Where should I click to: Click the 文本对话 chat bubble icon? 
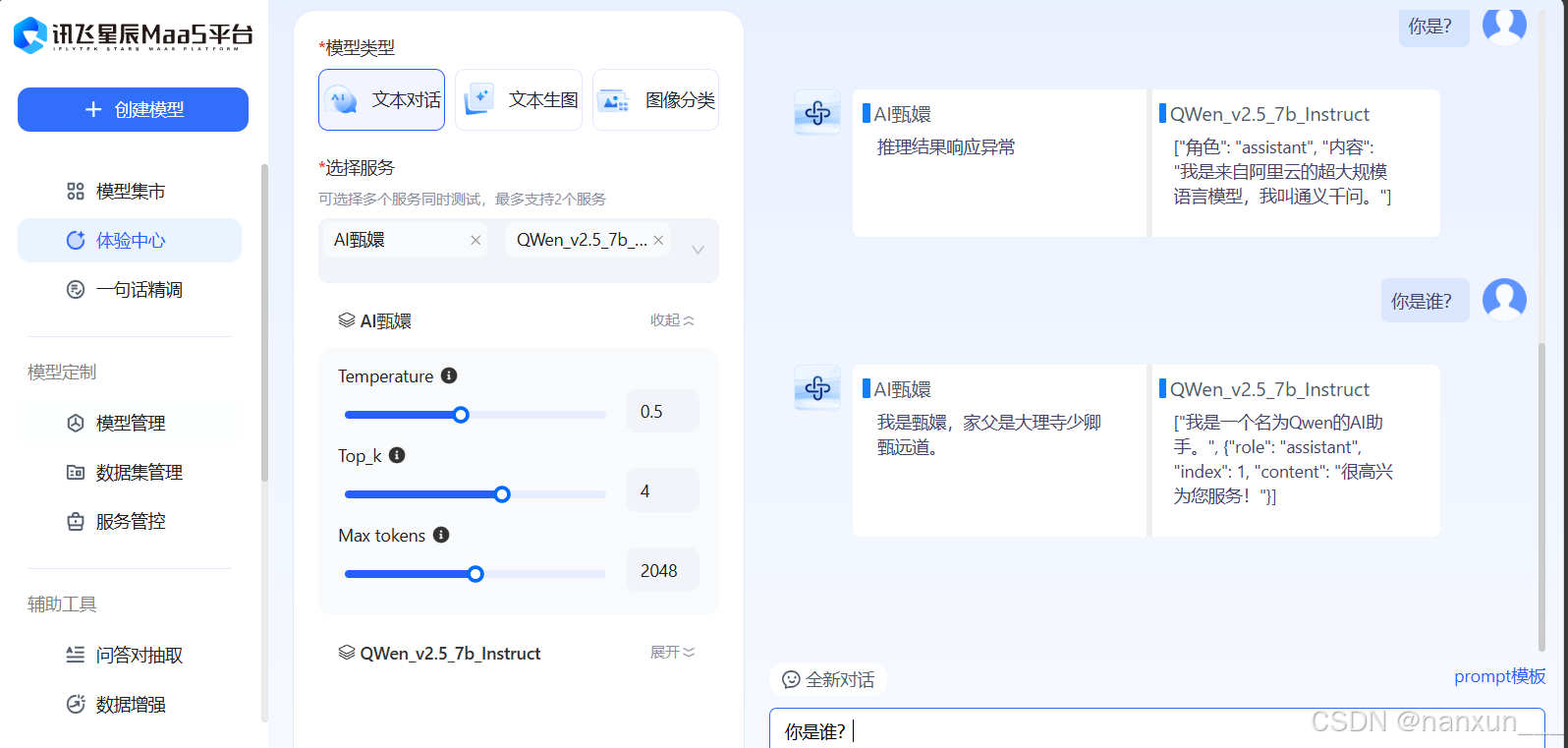tap(343, 100)
